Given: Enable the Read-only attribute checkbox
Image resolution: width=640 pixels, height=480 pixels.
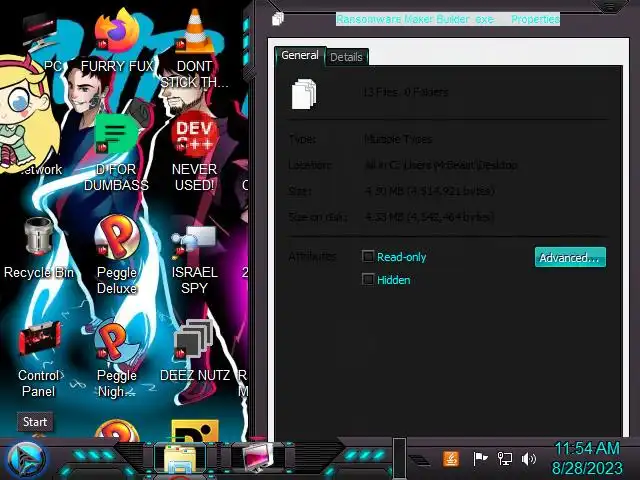Looking at the screenshot, I should (x=368, y=257).
